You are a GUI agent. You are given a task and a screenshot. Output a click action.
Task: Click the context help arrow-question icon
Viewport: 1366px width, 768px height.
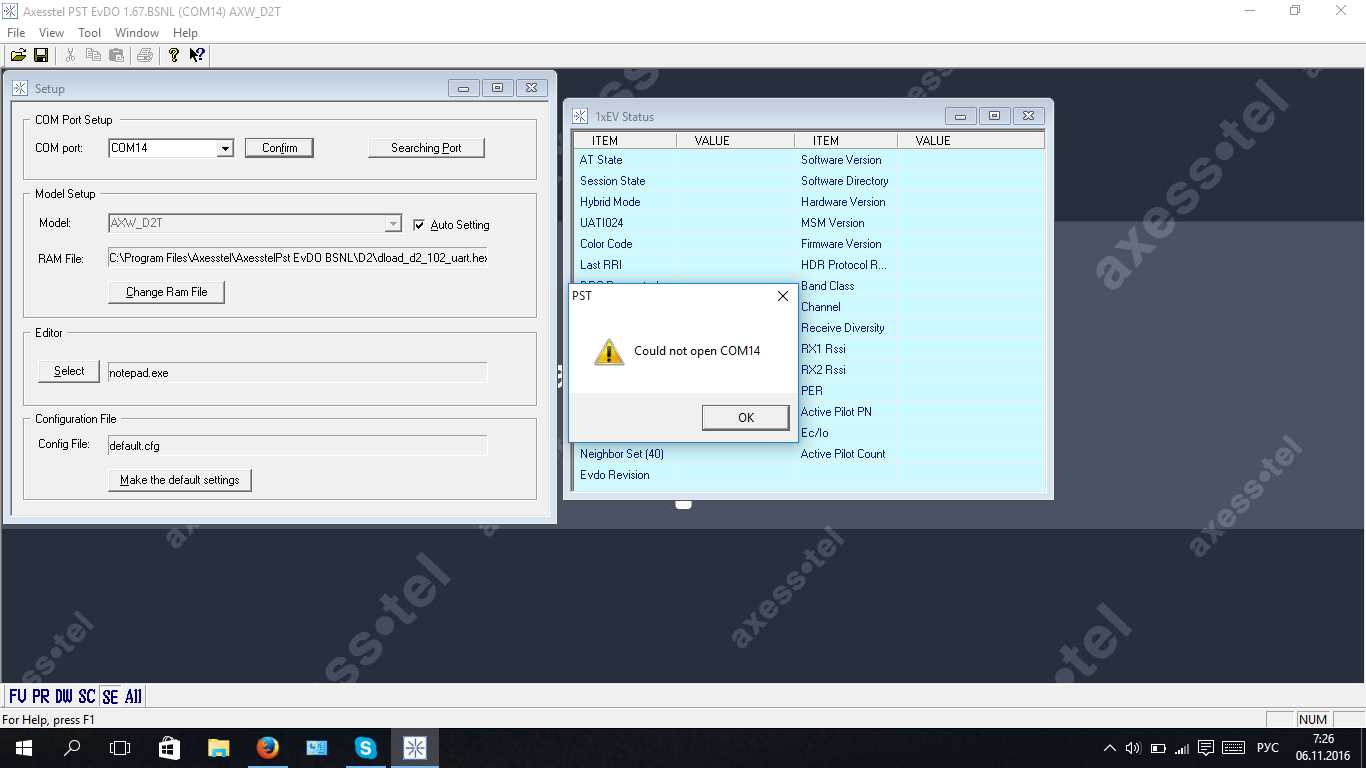click(197, 55)
